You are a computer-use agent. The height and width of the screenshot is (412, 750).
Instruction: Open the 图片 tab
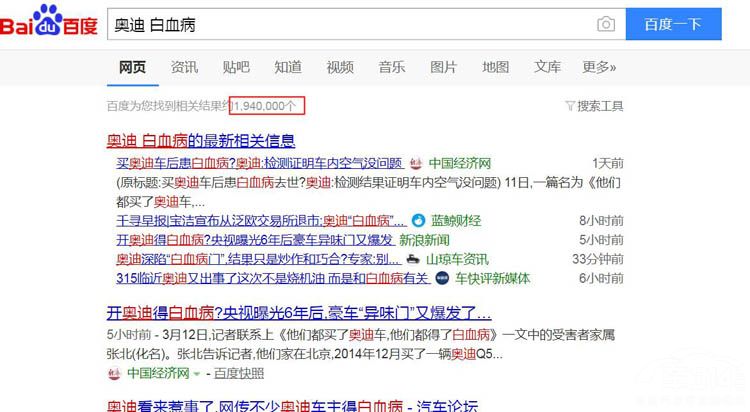tap(443, 67)
